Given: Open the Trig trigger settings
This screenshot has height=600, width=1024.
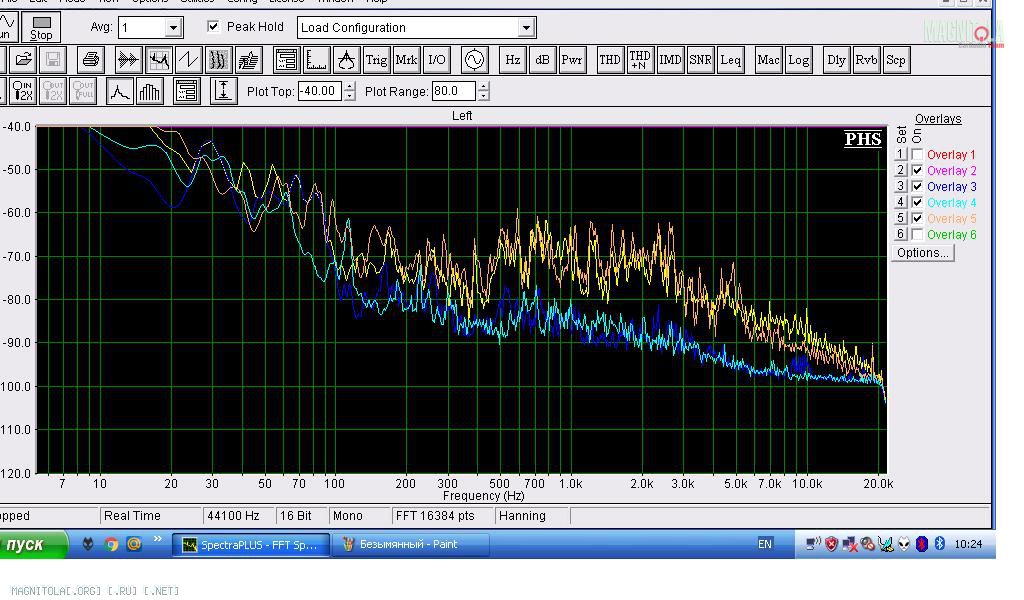Looking at the screenshot, I should (x=376, y=60).
